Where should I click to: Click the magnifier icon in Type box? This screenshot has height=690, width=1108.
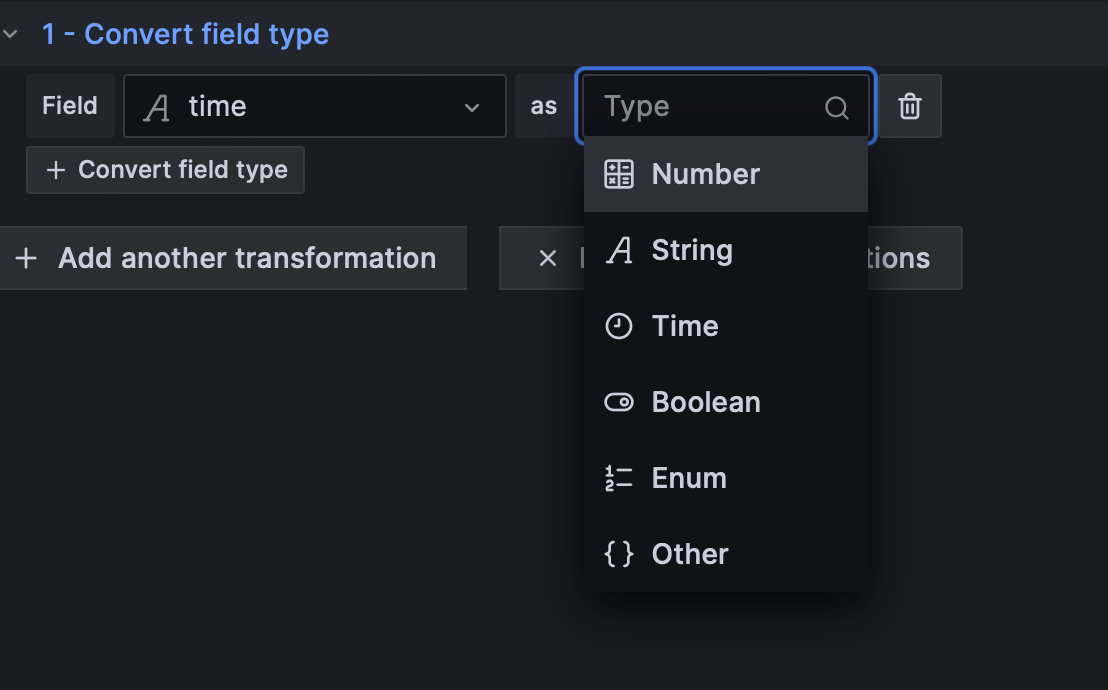pos(836,107)
